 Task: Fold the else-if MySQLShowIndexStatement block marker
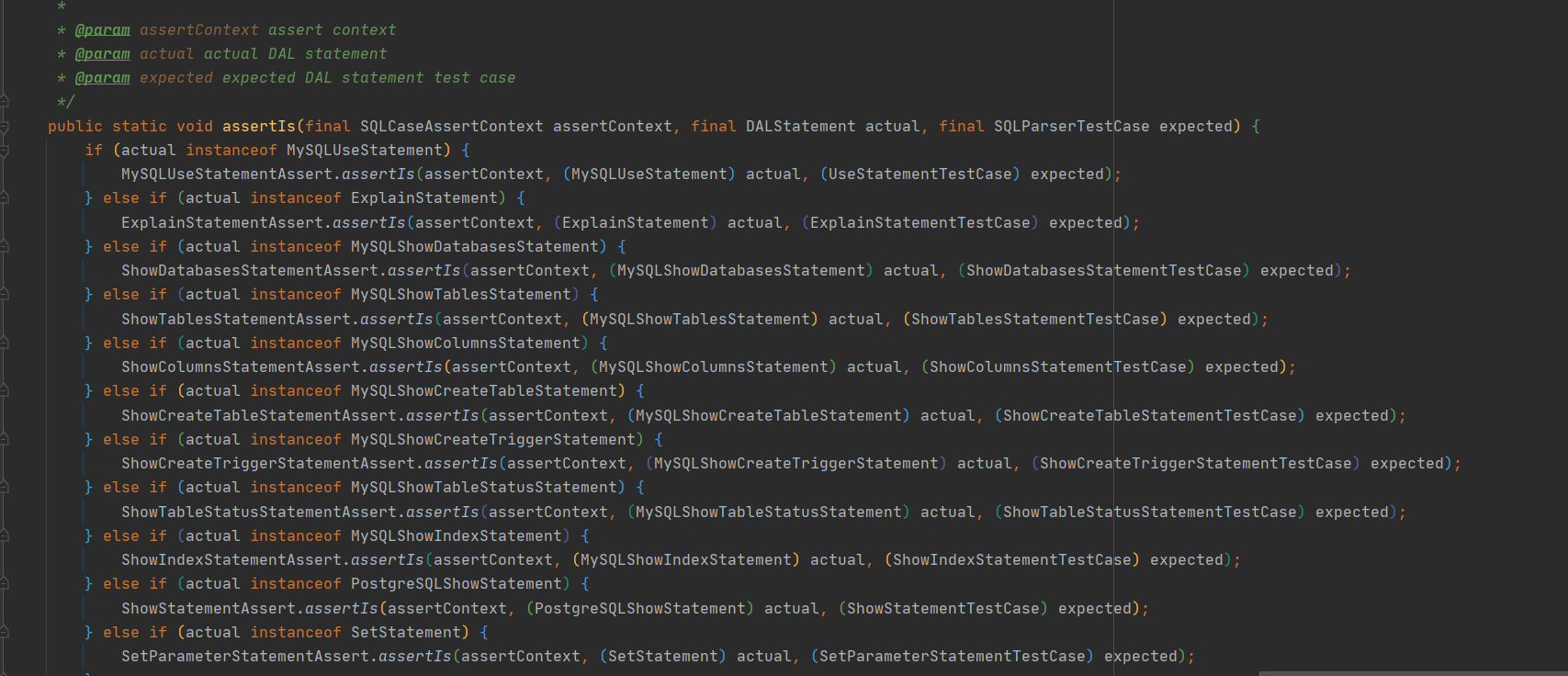tap(4, 536)
